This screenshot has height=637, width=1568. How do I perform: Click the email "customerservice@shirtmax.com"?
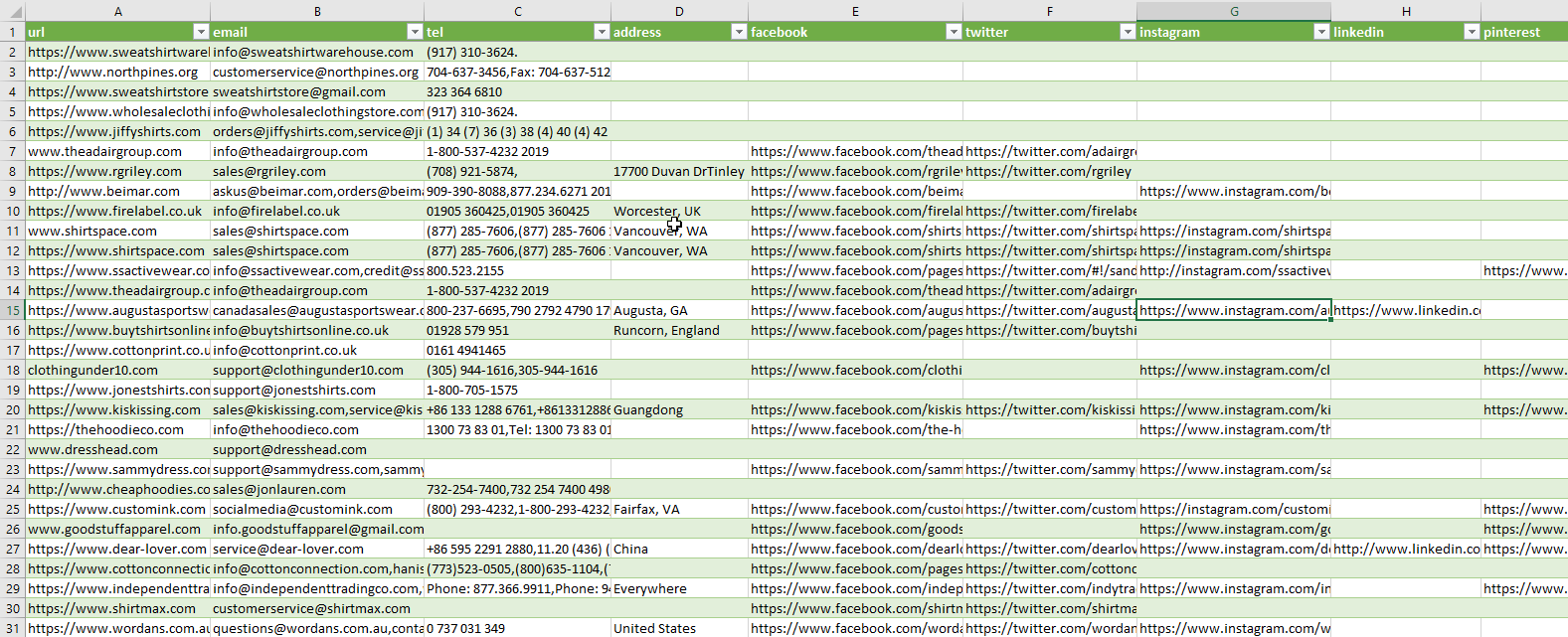(x=317, y=608)
